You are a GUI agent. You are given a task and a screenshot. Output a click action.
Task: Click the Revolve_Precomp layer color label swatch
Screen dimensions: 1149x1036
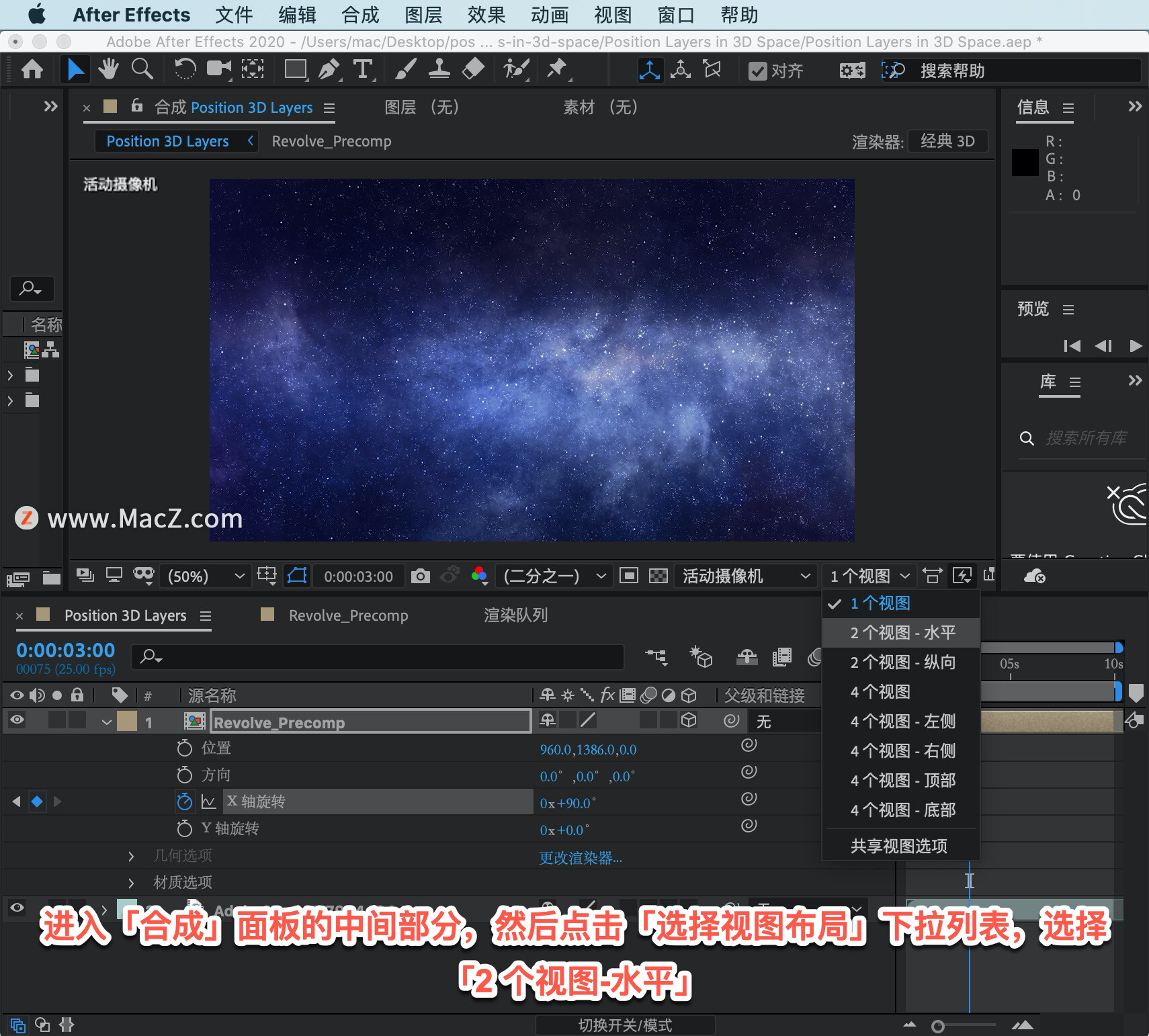[127, 721]
